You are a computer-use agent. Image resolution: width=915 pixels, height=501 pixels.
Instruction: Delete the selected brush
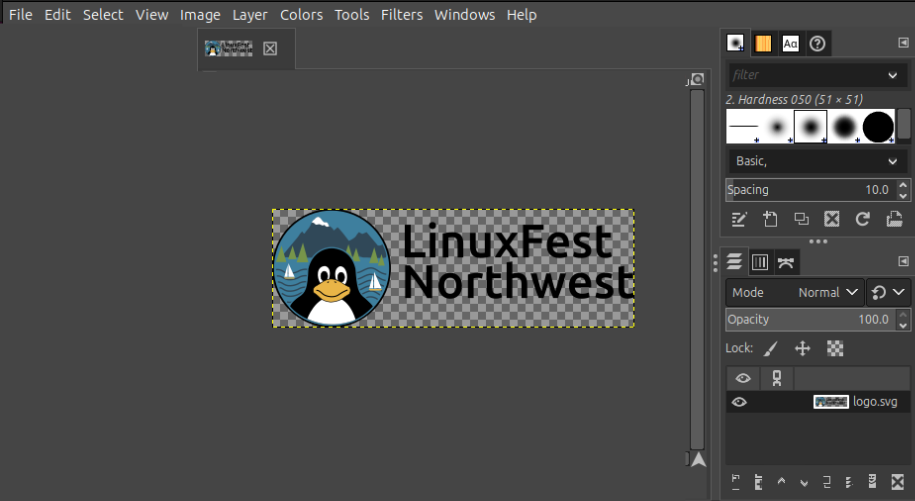click(832, 219)
